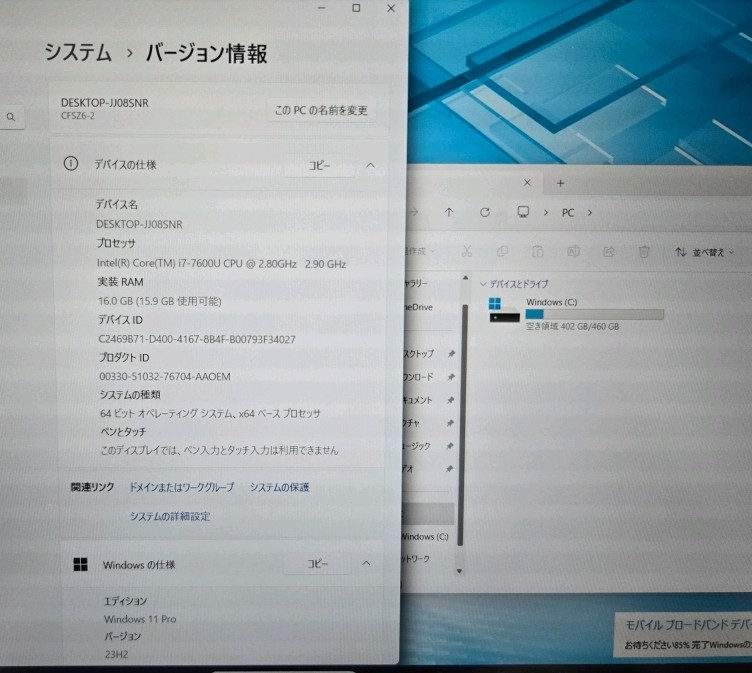Copy device specifications with コピー button

319,165
